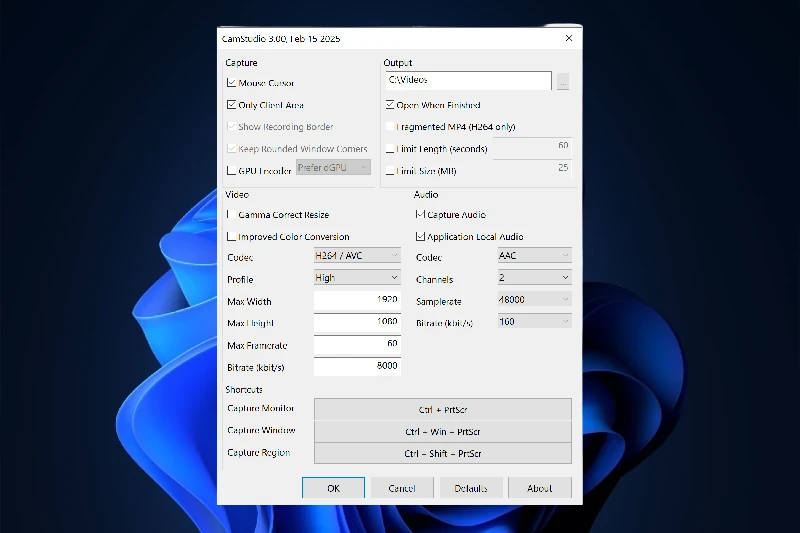Open the Prefer dGPU dropdown
The width and height of the screenshot is (800, 533).
(333, 167)
